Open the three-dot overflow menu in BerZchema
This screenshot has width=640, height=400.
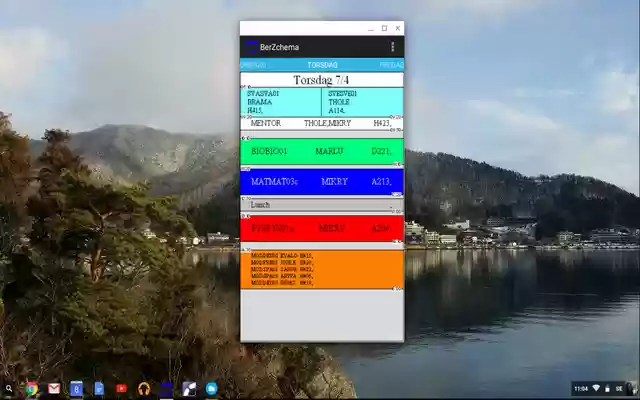[x=392, y=47]
